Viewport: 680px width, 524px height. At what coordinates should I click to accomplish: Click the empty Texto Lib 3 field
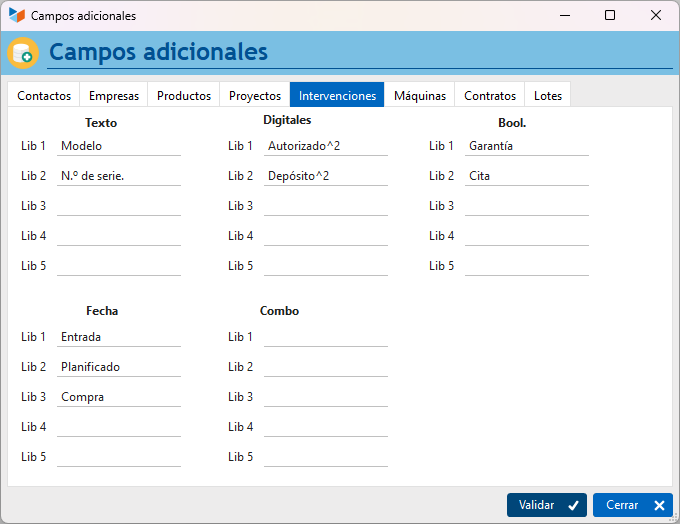pos(119,206)
